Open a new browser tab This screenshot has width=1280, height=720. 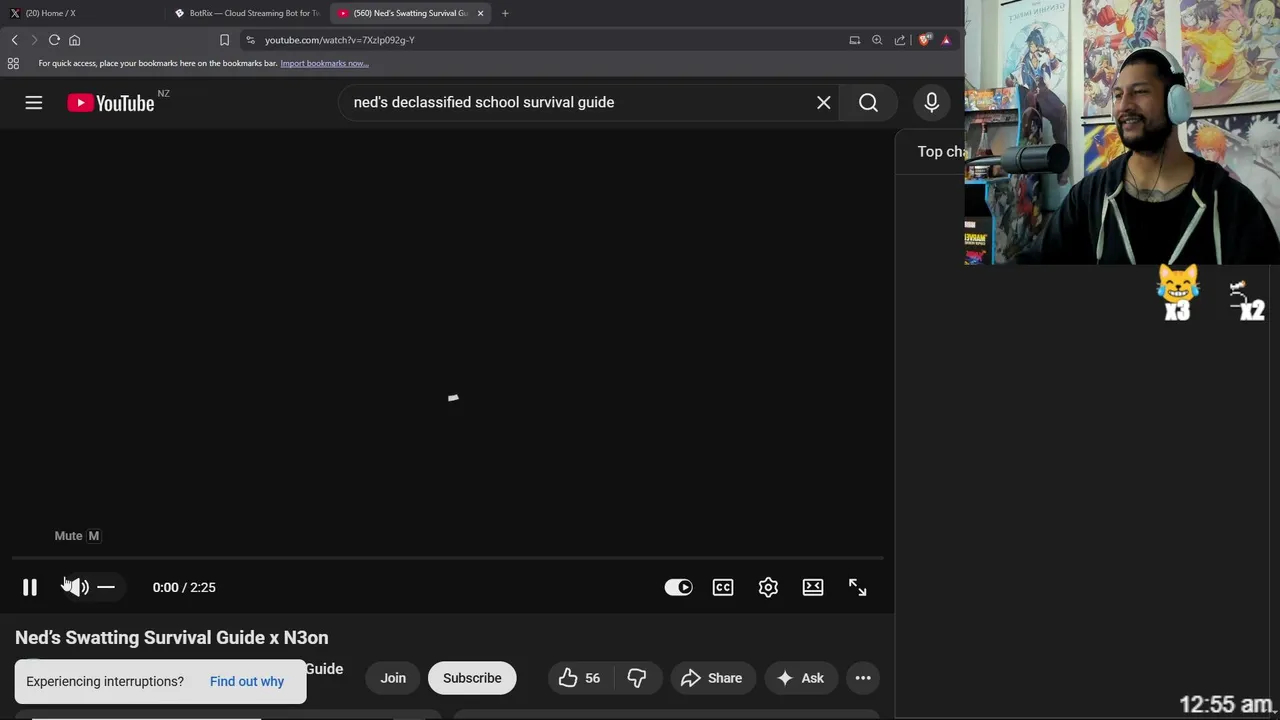(x=505, y=13)
